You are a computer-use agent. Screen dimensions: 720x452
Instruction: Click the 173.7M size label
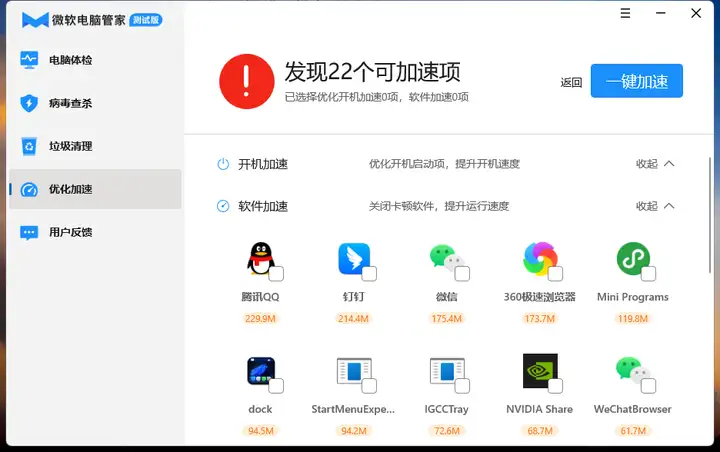tap(540, 319)
